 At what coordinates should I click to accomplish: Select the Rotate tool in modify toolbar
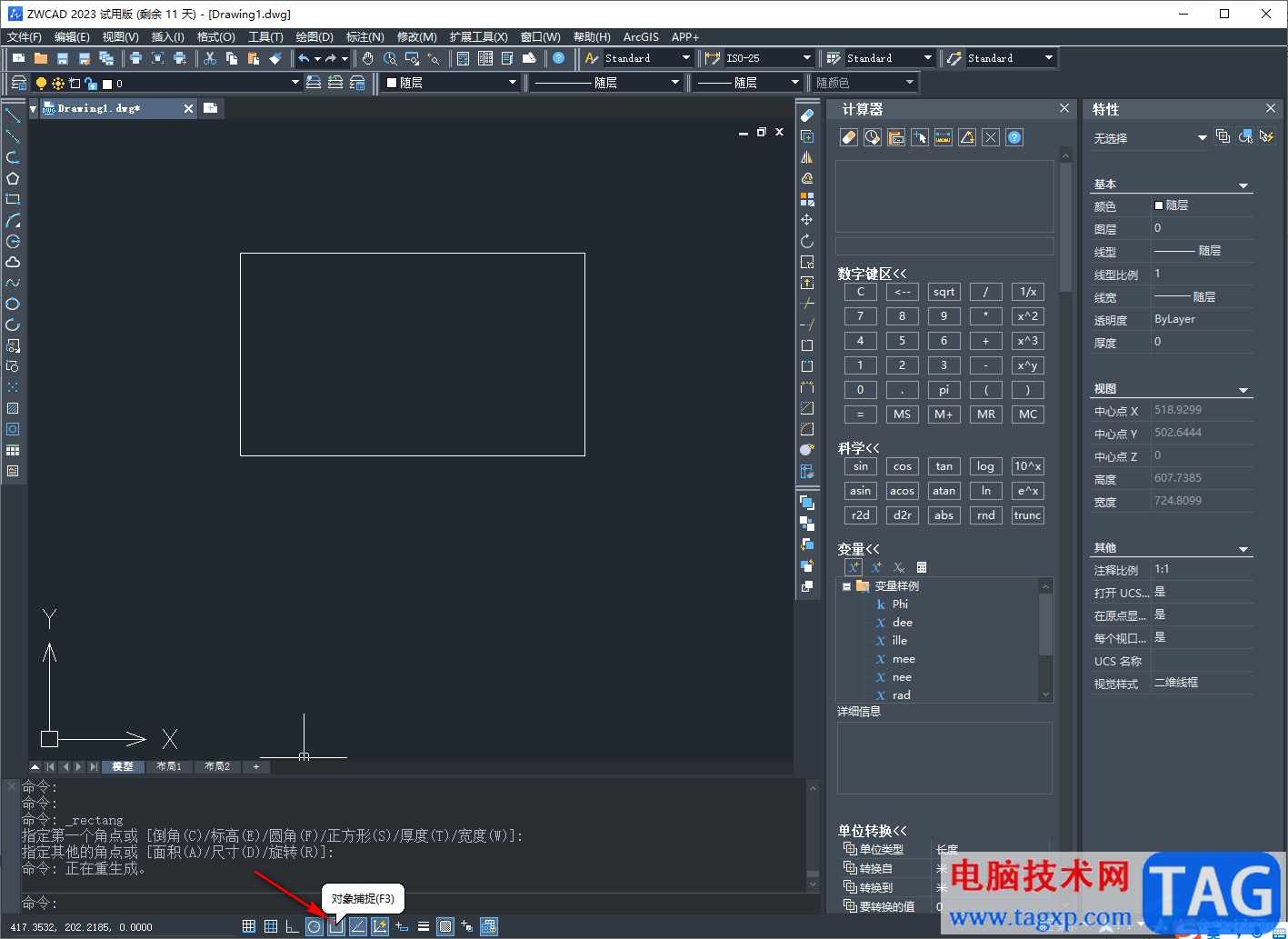click(x=807, y=241)
